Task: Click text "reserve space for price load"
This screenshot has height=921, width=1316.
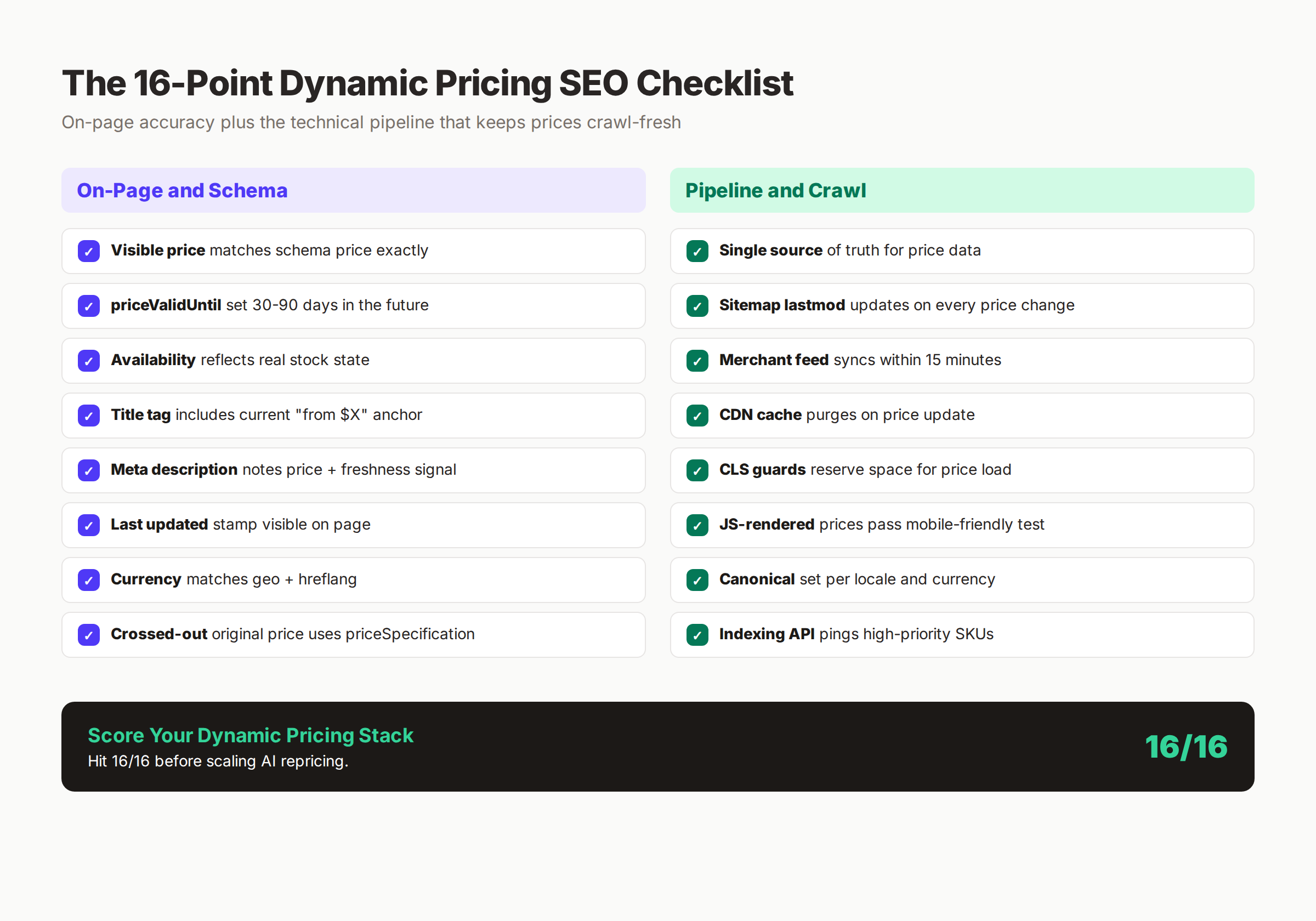Action: 911,469
